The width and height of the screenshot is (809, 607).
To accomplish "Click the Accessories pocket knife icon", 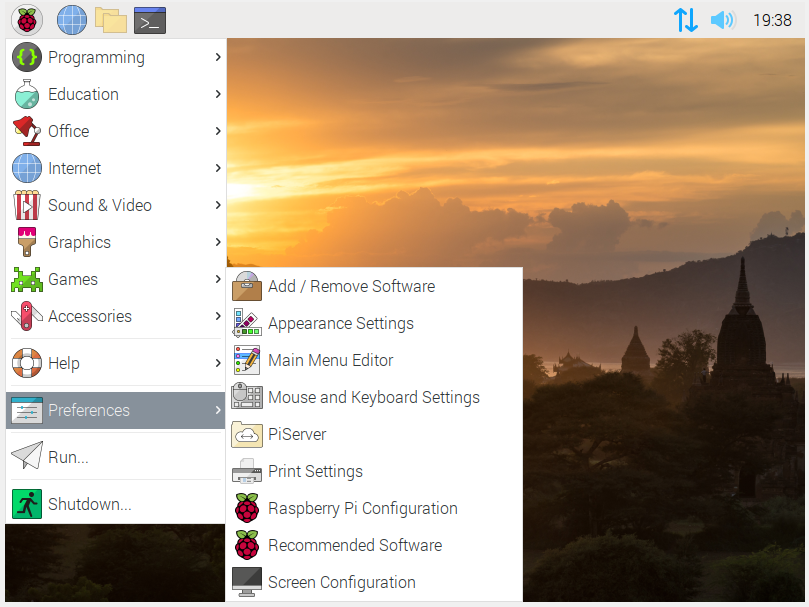I will click(27, 316).
